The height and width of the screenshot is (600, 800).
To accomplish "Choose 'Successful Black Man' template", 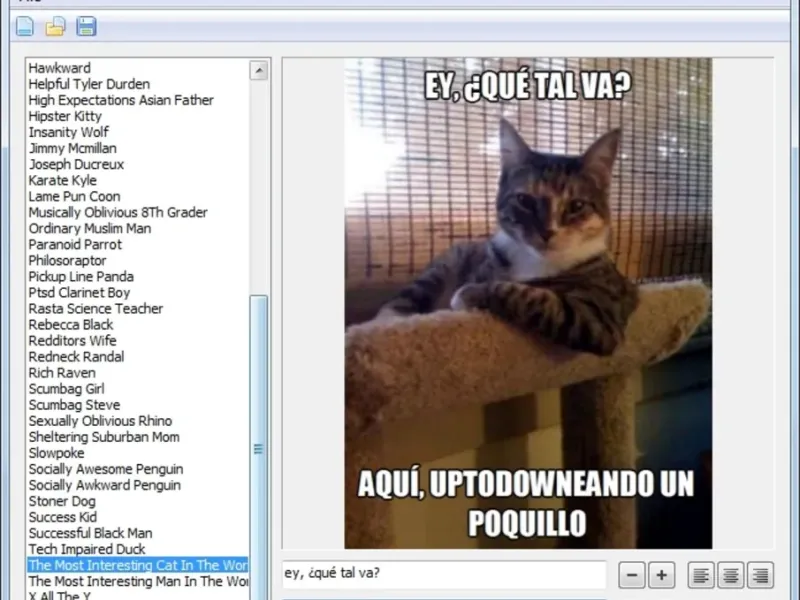I will coord(90,533).
